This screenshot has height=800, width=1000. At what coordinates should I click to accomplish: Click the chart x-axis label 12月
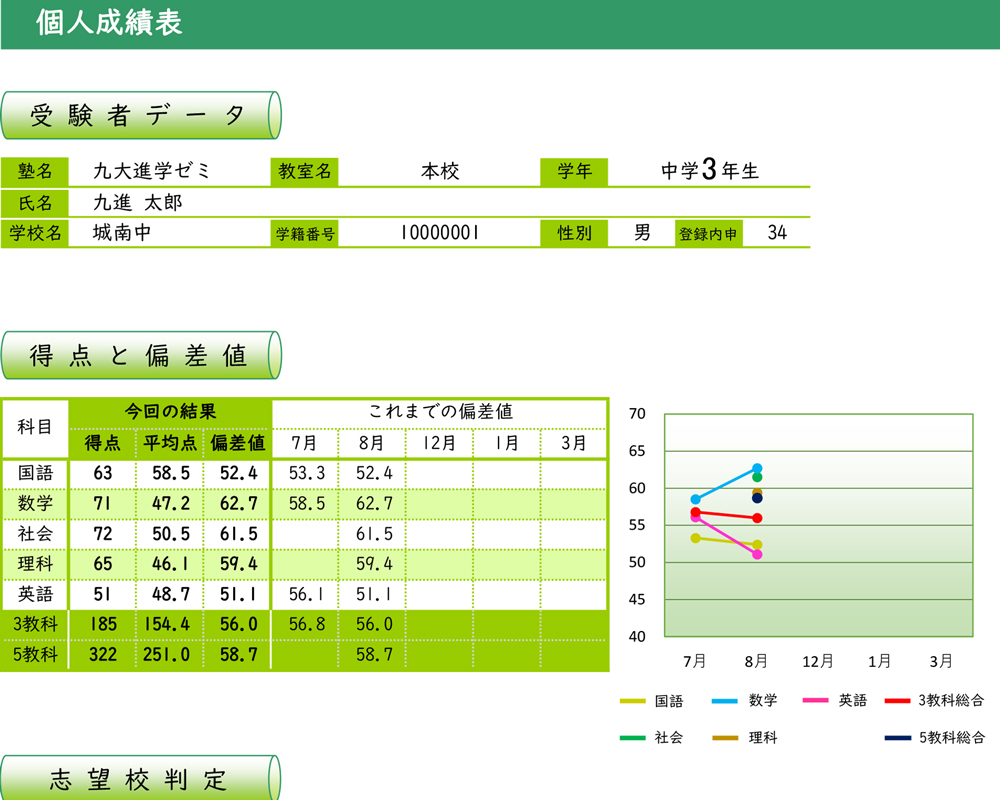tap(818, 662)
